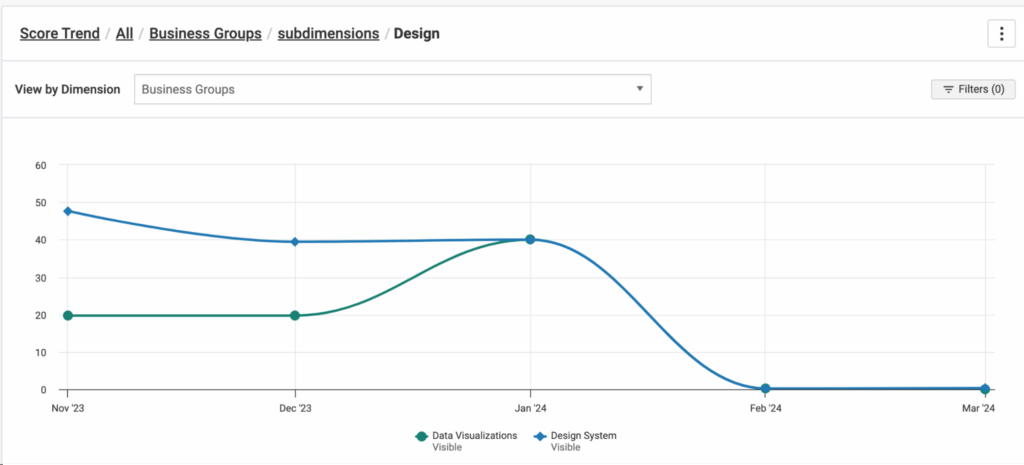Open the Business Groups breadcrumb link
The height and width of the screenshot is (465, 1024).
coord(205,33)
